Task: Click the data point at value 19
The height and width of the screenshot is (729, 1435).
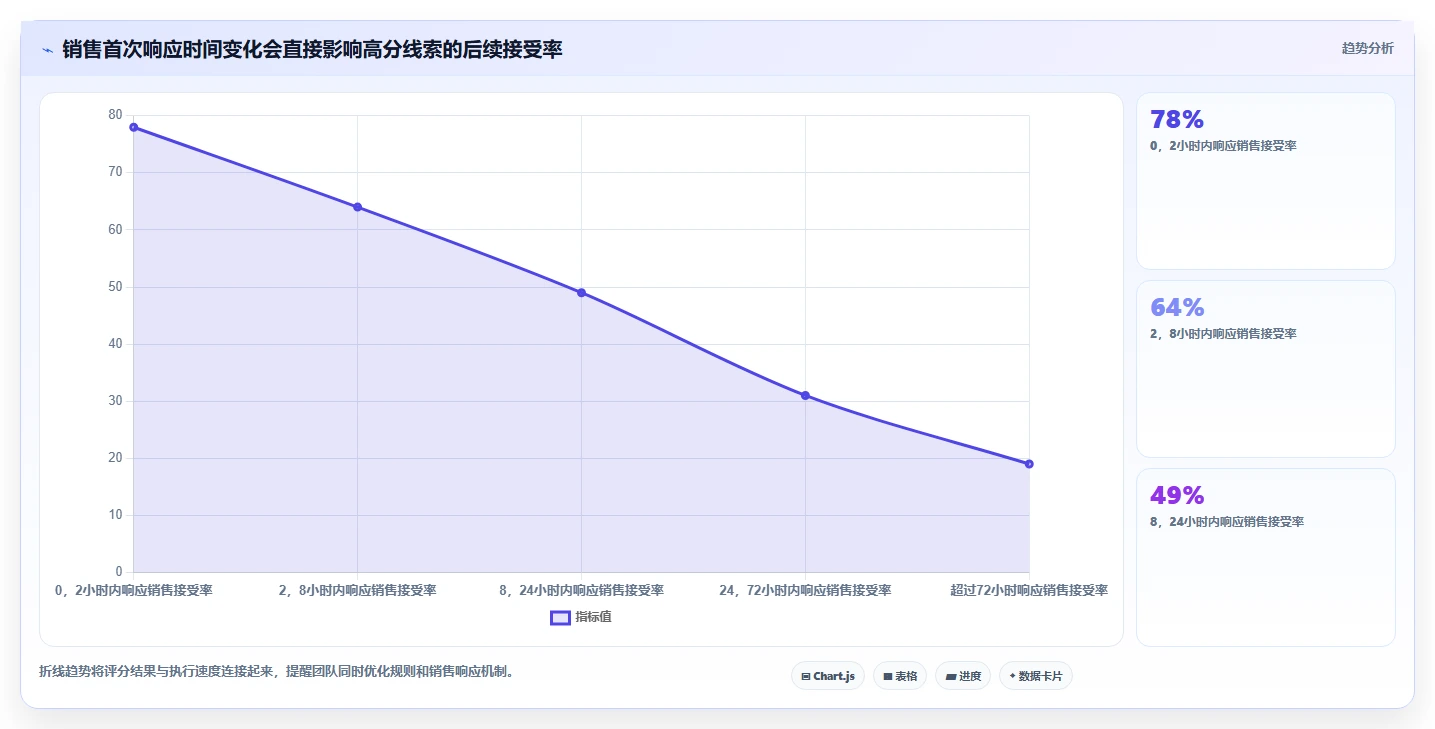Action: pyautogui.click(x=1029, y=464)
